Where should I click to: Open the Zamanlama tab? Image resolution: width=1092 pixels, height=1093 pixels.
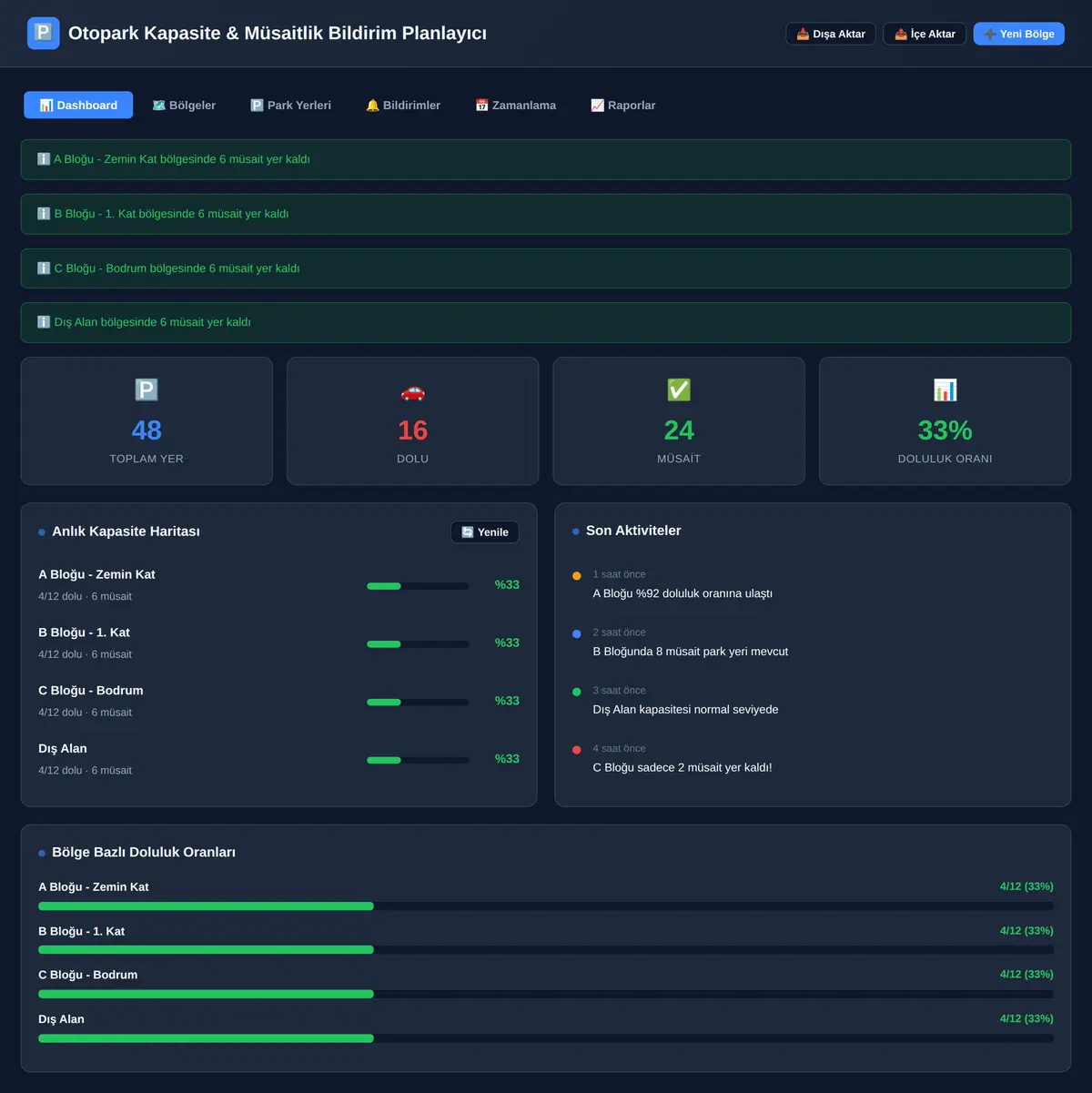(x=516, y=106)
